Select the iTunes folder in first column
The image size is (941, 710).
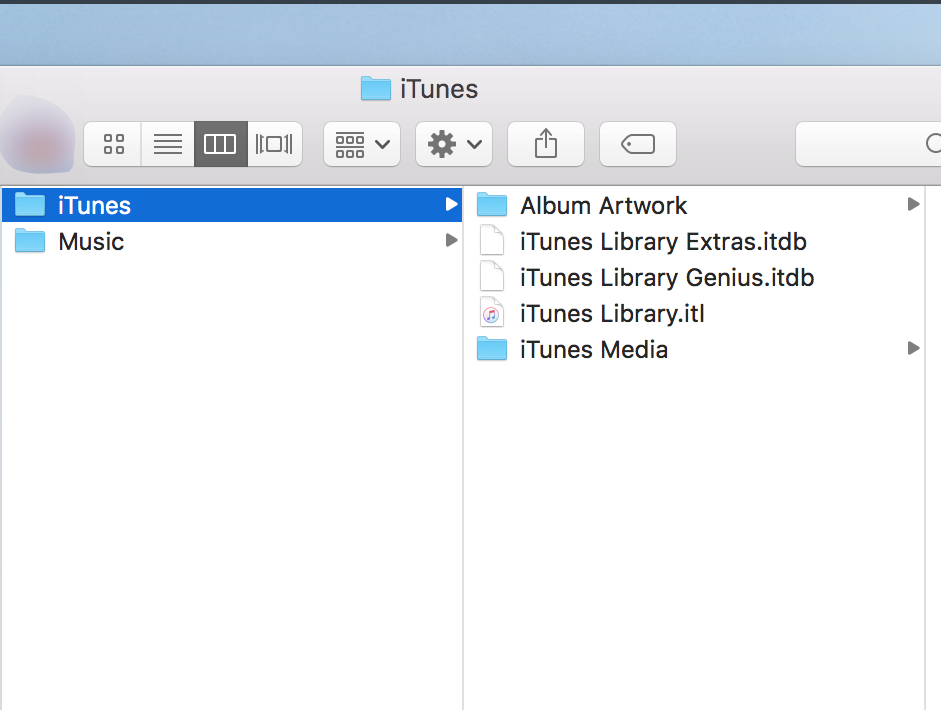232,205
